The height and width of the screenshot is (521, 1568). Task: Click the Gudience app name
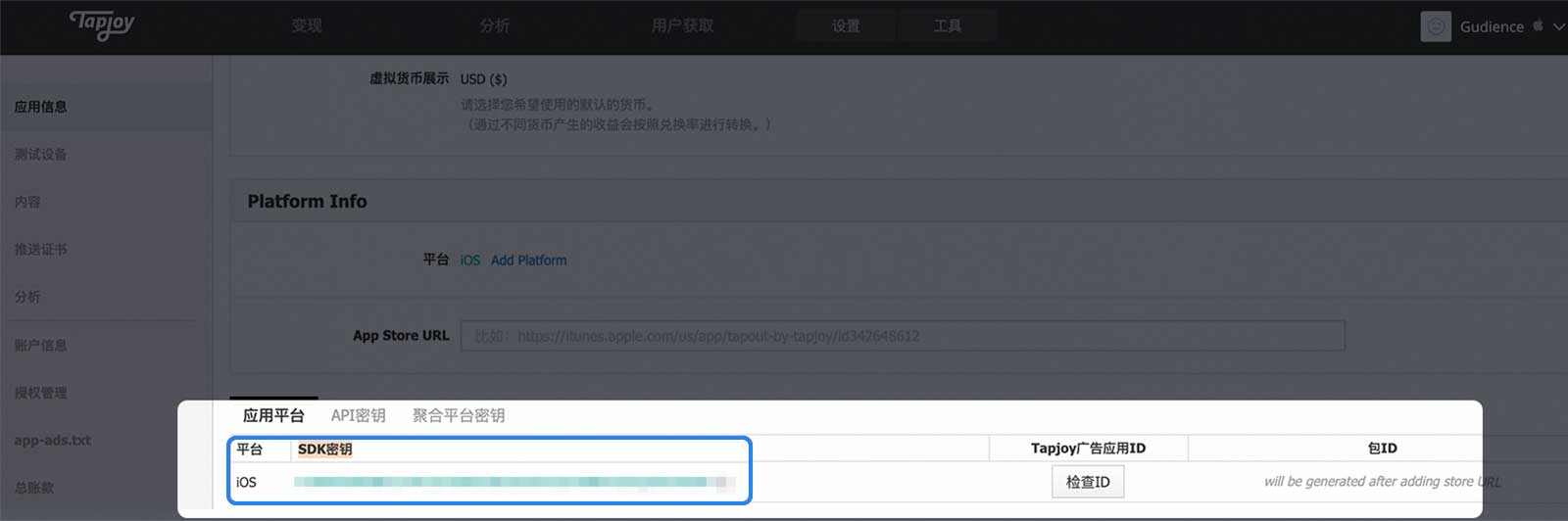tap(1492, 26)
